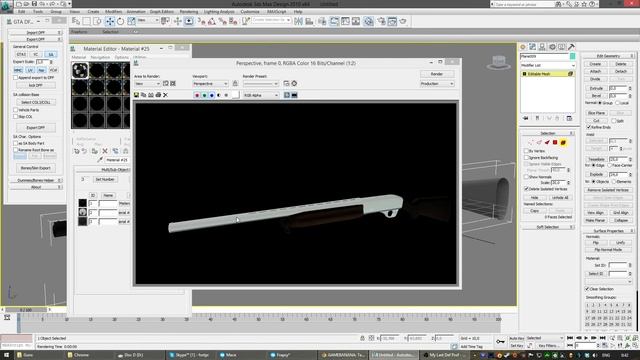Toggle By Vertex checkbox
This screenshot has height=360, width=640.
[527, 151]
